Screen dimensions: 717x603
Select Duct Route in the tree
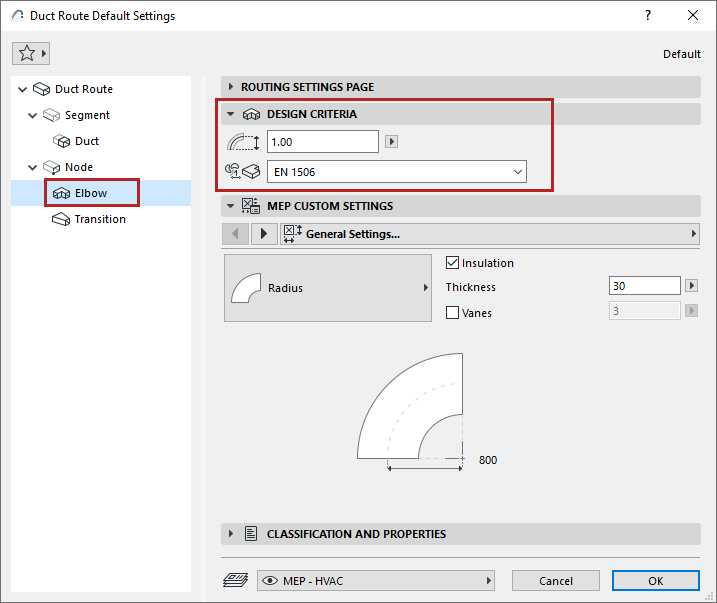click(x=84, y=89)
